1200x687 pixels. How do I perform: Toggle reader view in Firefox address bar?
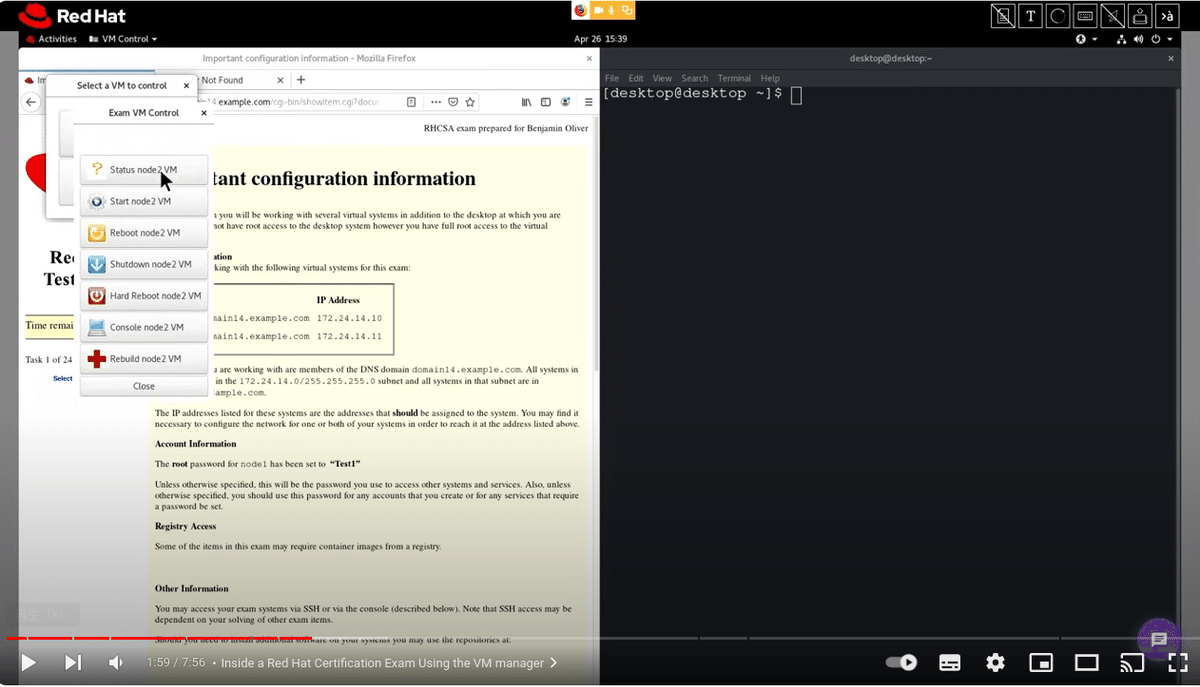[x=412, y=102]
